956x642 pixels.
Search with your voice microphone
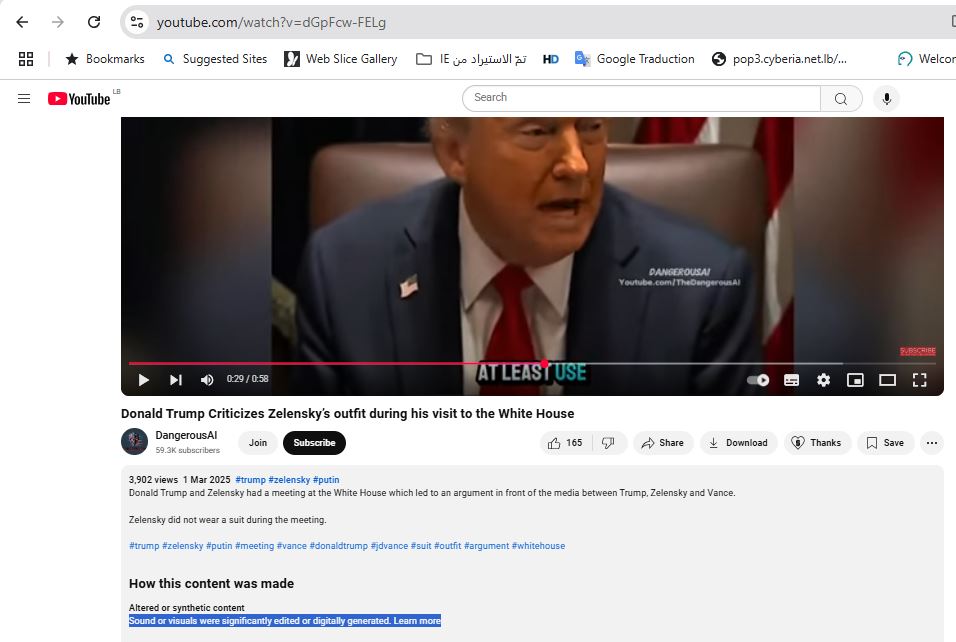click(x=886, y=98)
